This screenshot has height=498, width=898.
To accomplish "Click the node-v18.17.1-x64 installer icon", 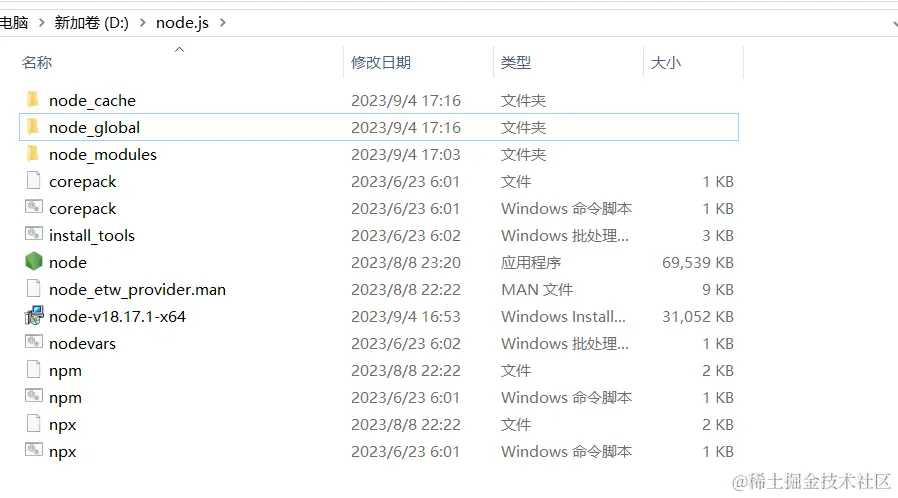I will click(x=34, y=315).
